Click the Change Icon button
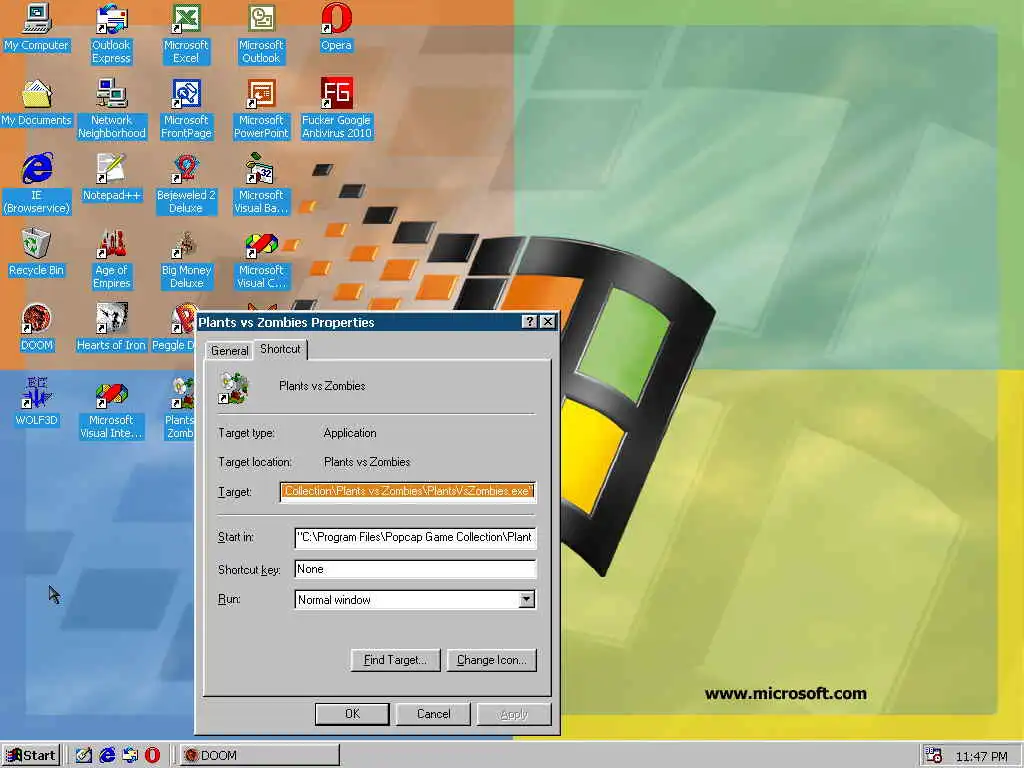The image size is (1024, 768). click(492, 660)
